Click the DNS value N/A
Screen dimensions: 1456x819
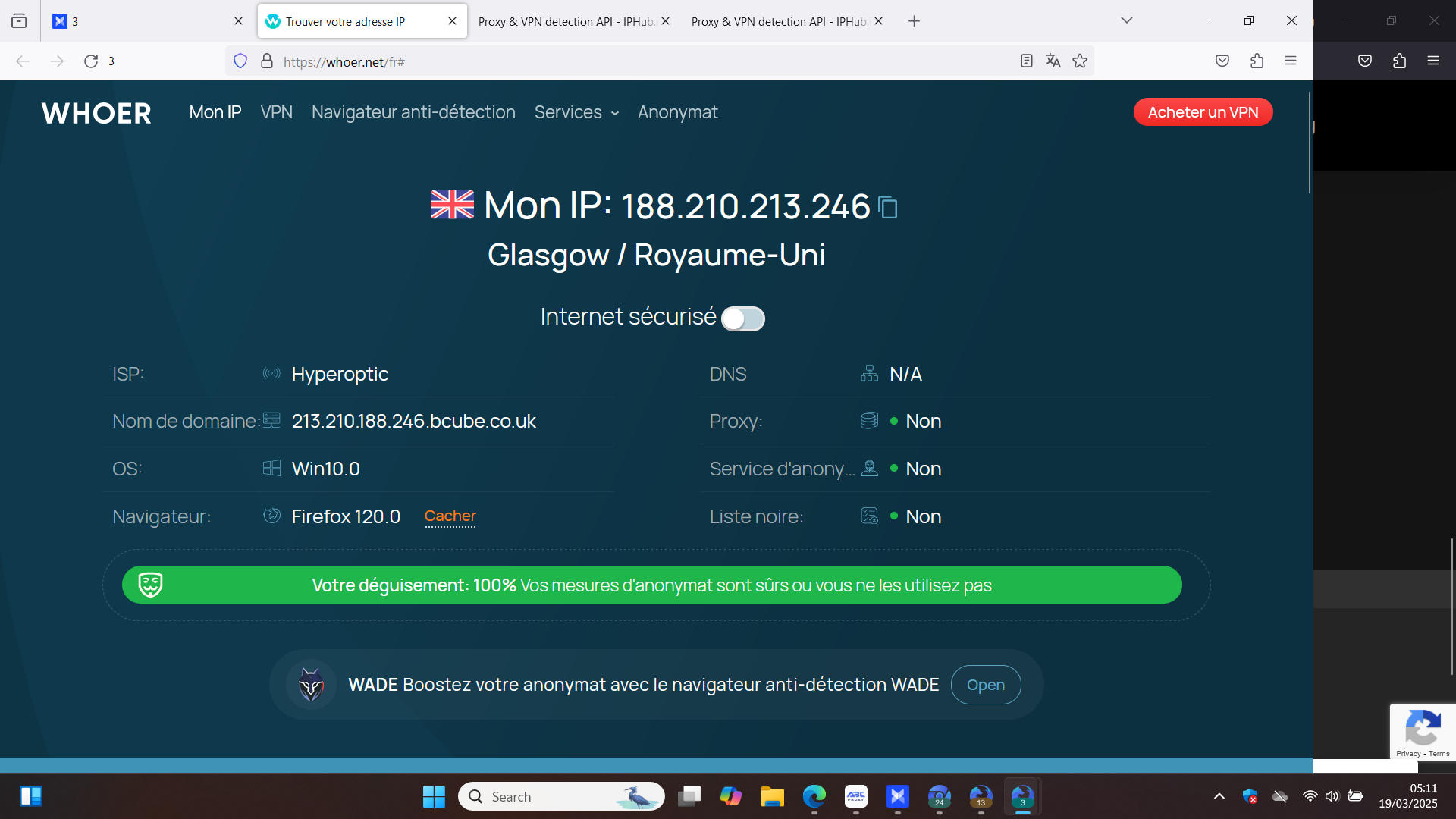point(905,374)
